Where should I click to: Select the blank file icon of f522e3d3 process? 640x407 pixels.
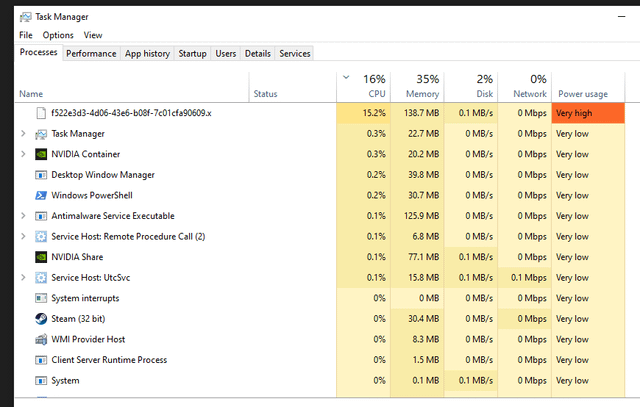41,113
